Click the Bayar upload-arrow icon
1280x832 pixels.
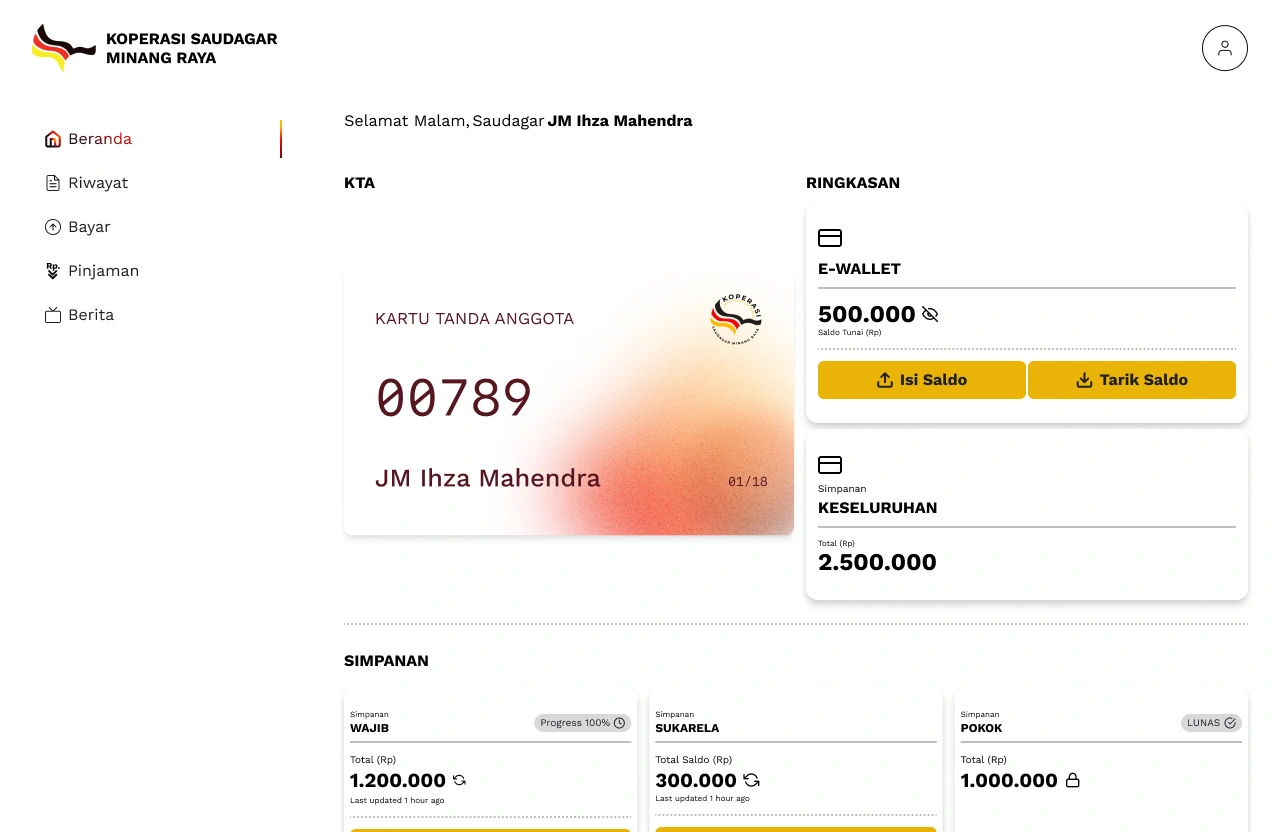tap(53, 227)
